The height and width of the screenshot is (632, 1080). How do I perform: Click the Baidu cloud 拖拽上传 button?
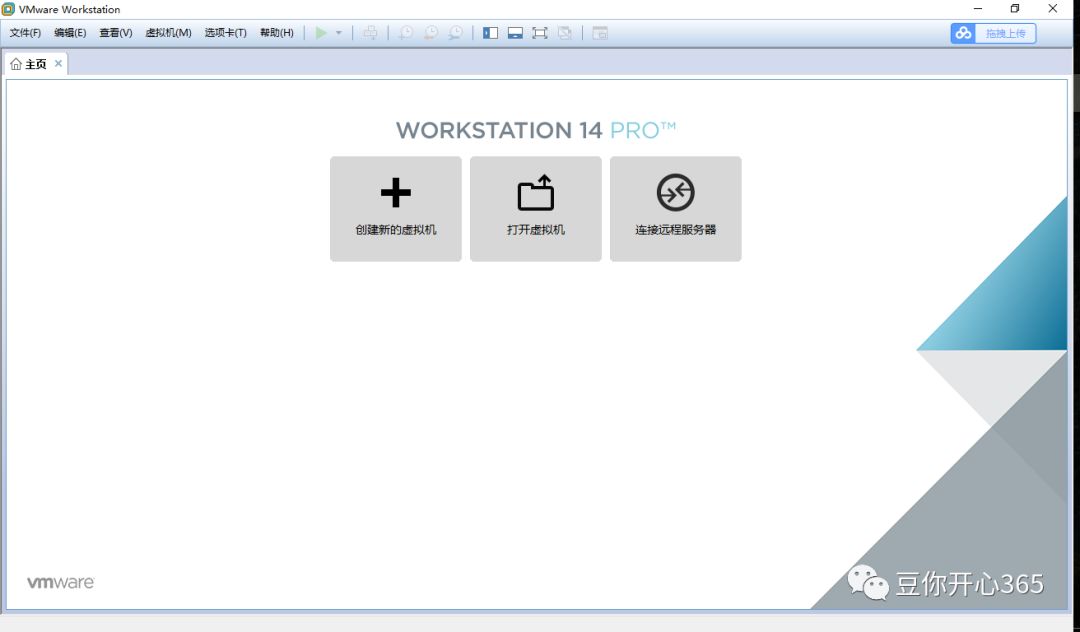993,33
